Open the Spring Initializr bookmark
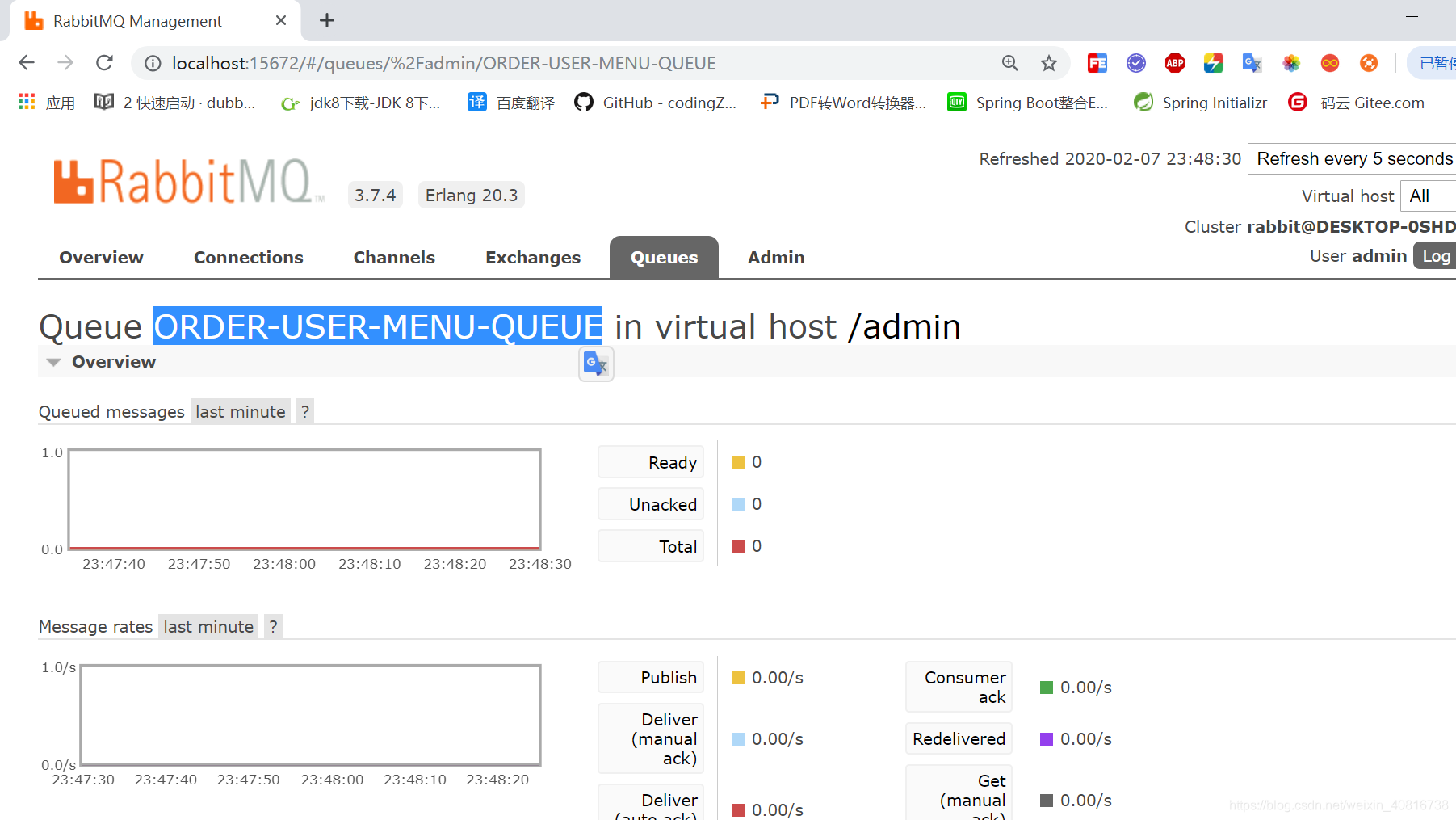 click(x=1200, y=103)
